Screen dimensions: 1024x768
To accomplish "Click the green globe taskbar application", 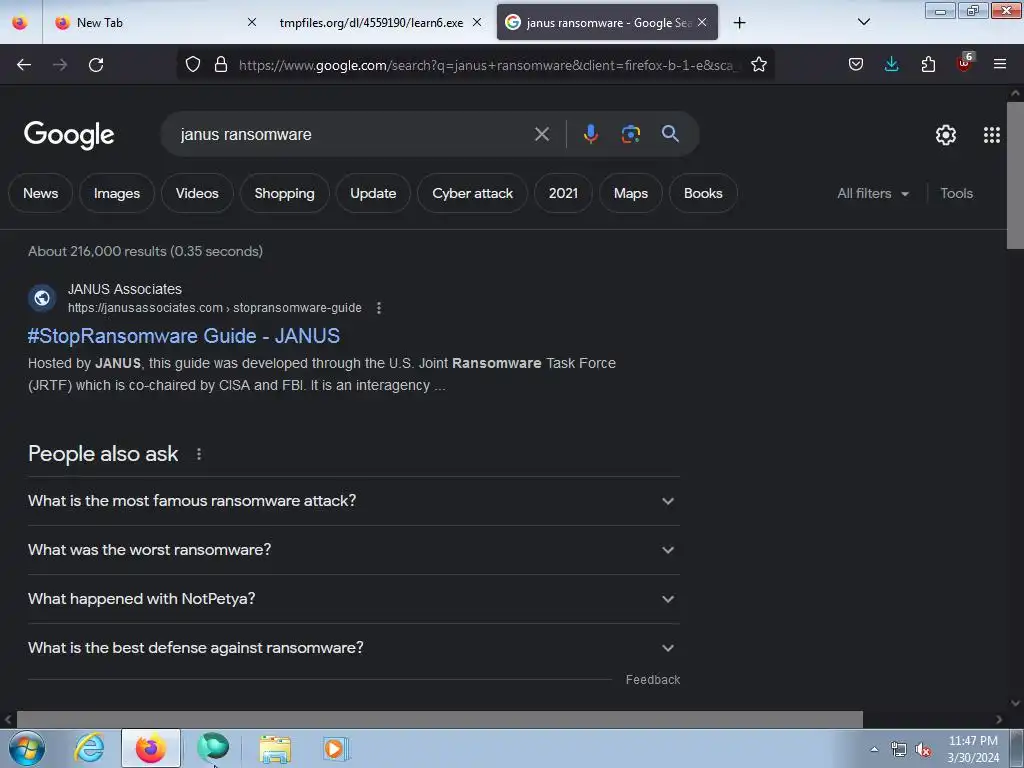I will (213, 747).
